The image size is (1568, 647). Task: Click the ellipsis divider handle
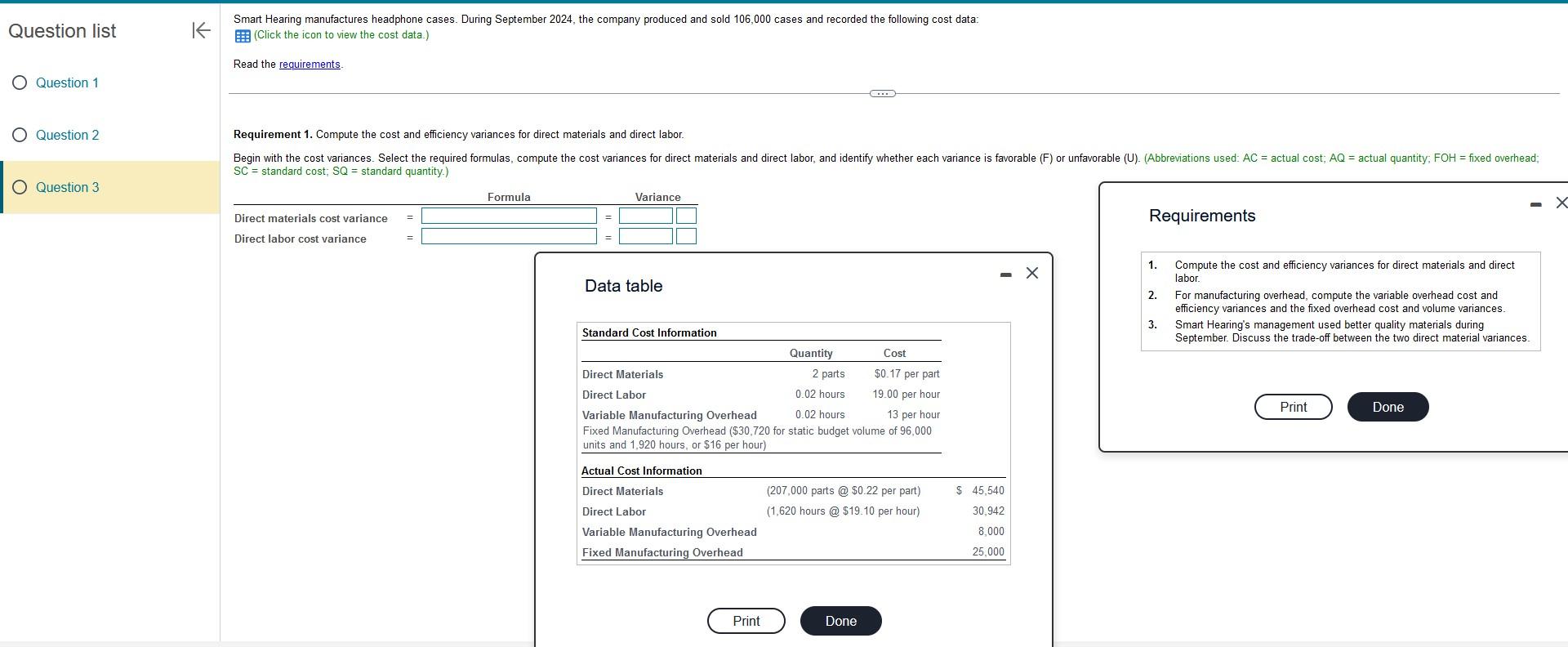(882, 94)
